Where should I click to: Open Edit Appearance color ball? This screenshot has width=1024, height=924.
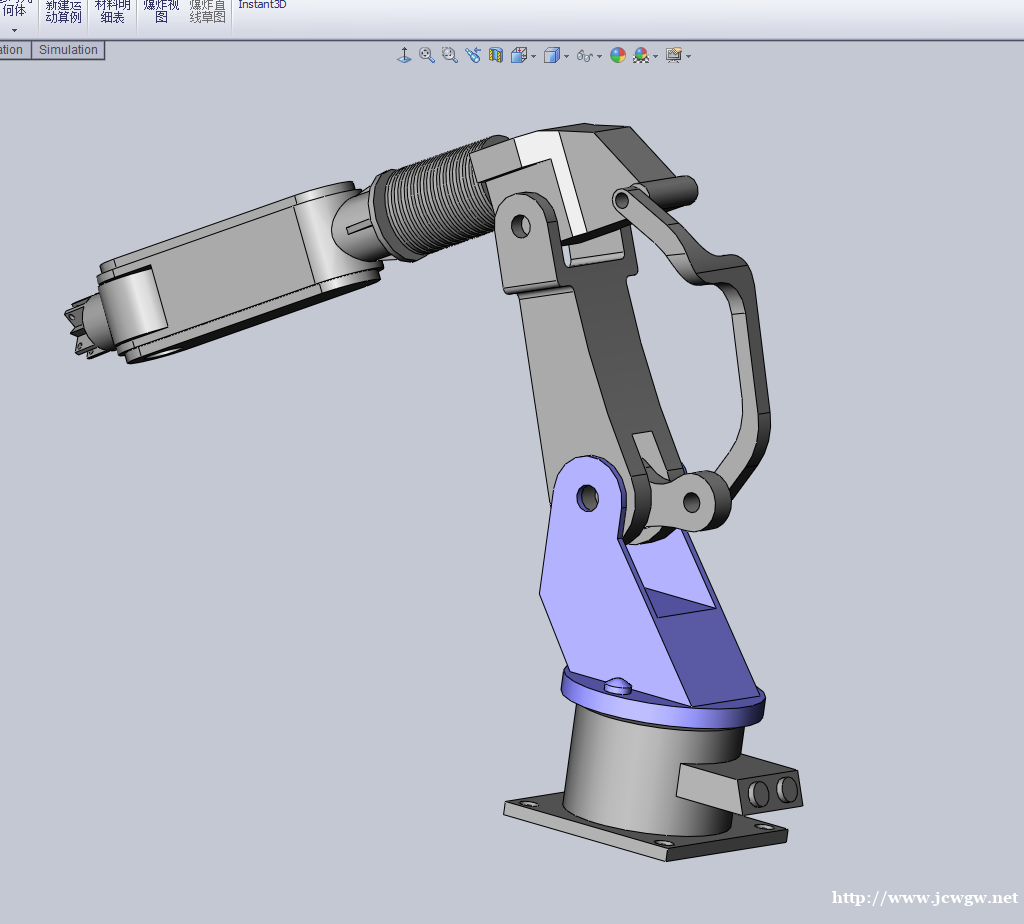pyautogui.click(x=618, y=55)
